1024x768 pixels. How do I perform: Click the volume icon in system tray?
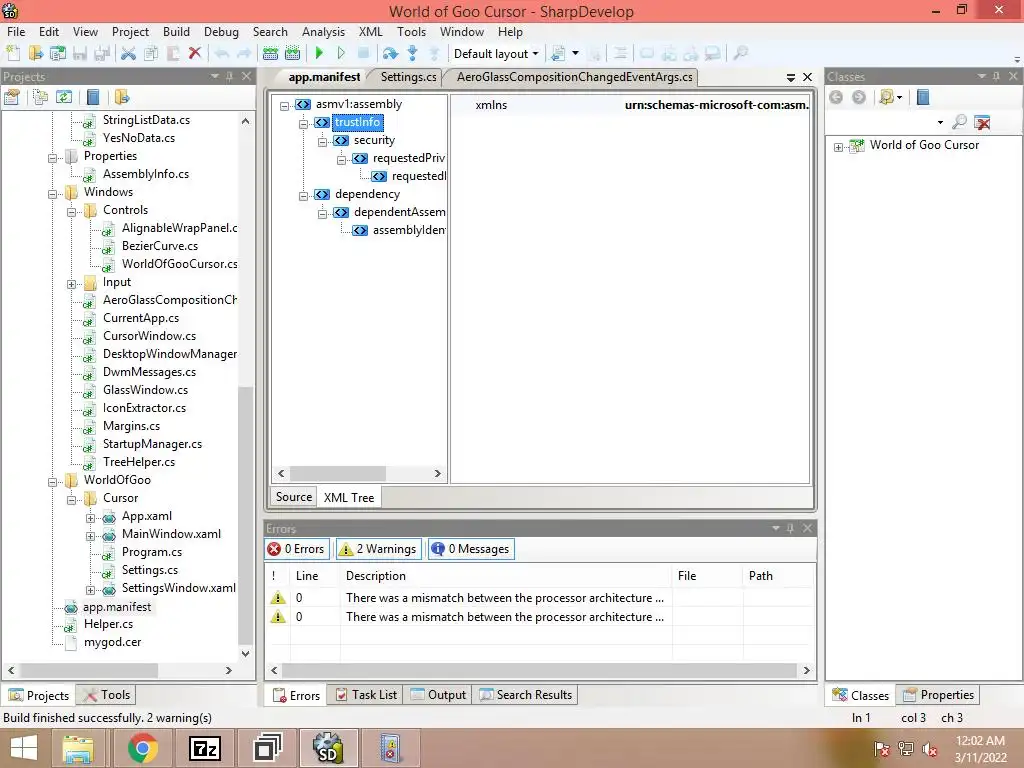tap(929, 750)
